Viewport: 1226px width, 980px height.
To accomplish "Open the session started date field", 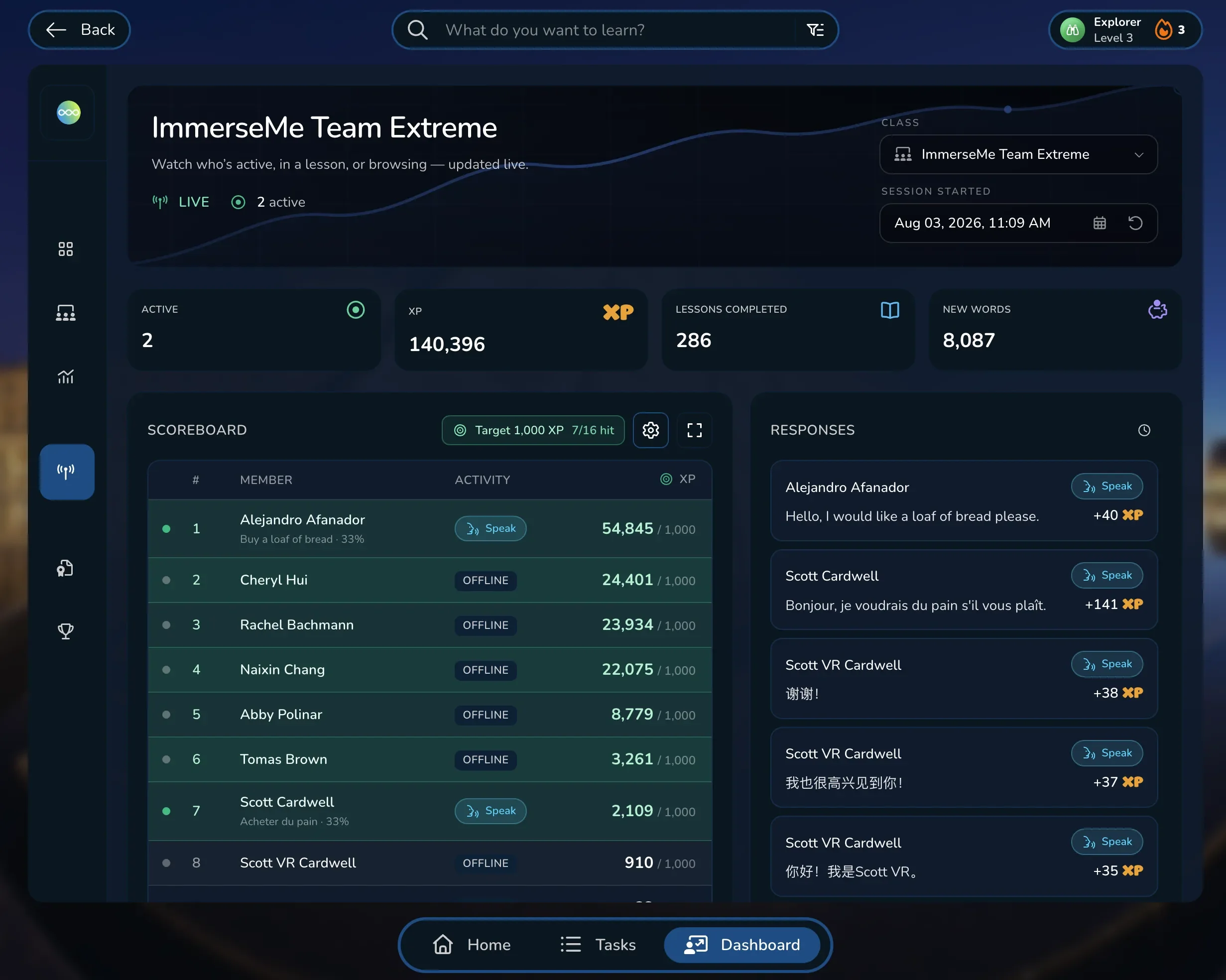I will pyautogui.click(x=1018, y=223).
